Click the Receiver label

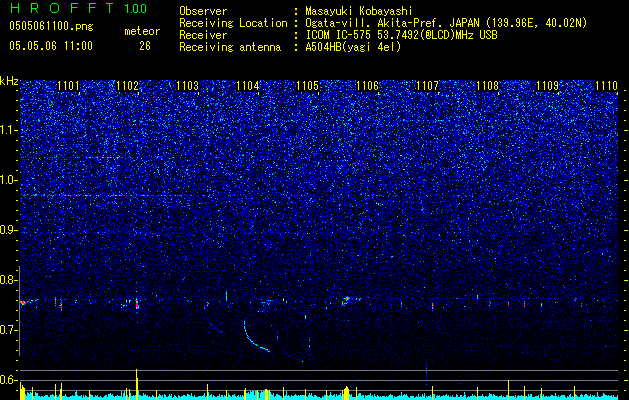click(x=203, y=35)
